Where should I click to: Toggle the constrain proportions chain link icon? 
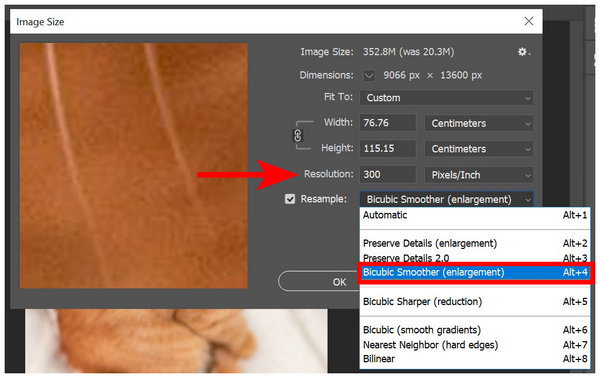pyautogui.click(x=298, y=135)
